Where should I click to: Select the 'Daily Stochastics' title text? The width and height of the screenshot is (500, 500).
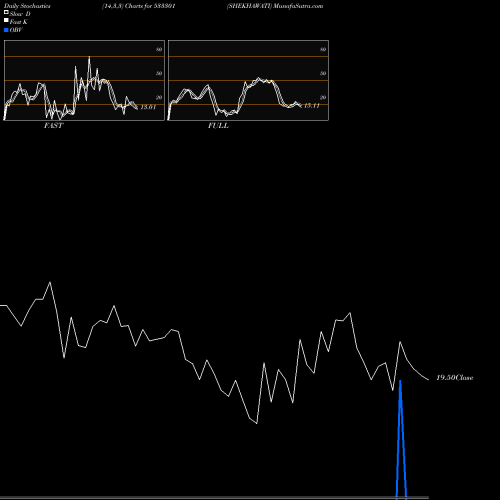point(27,6)
